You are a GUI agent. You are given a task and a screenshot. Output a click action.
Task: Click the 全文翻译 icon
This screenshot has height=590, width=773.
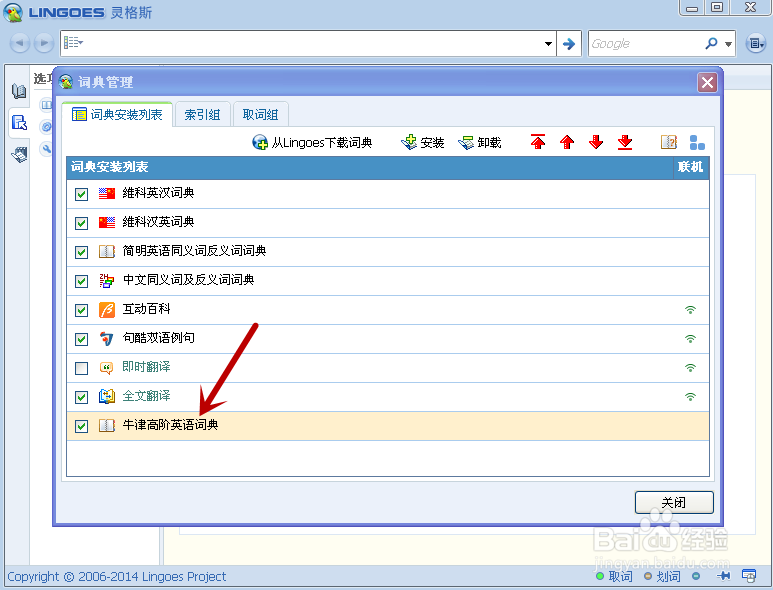[106, 396]
